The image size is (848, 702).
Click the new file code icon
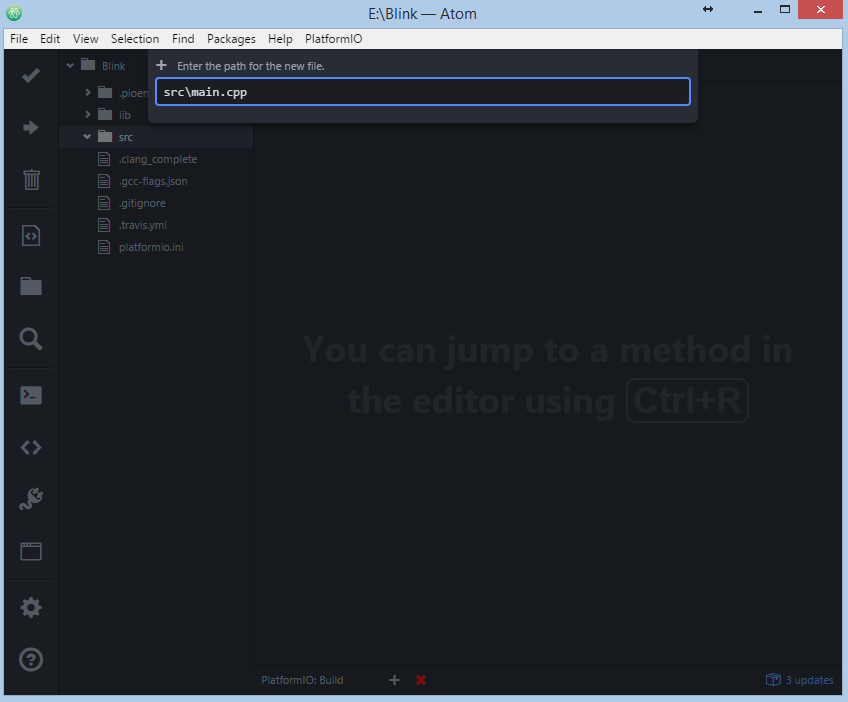(31, 236)
